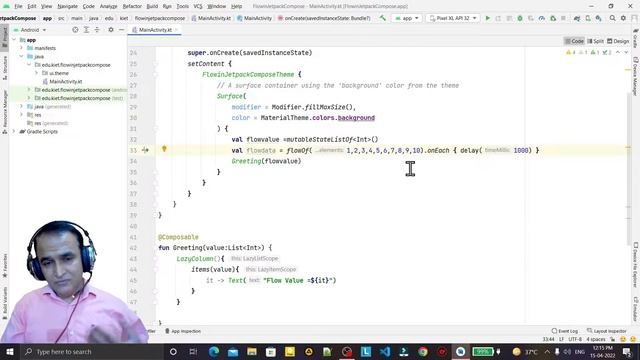Click the green Debug app bug icon

pyautogui.click(x=520, y=18)
